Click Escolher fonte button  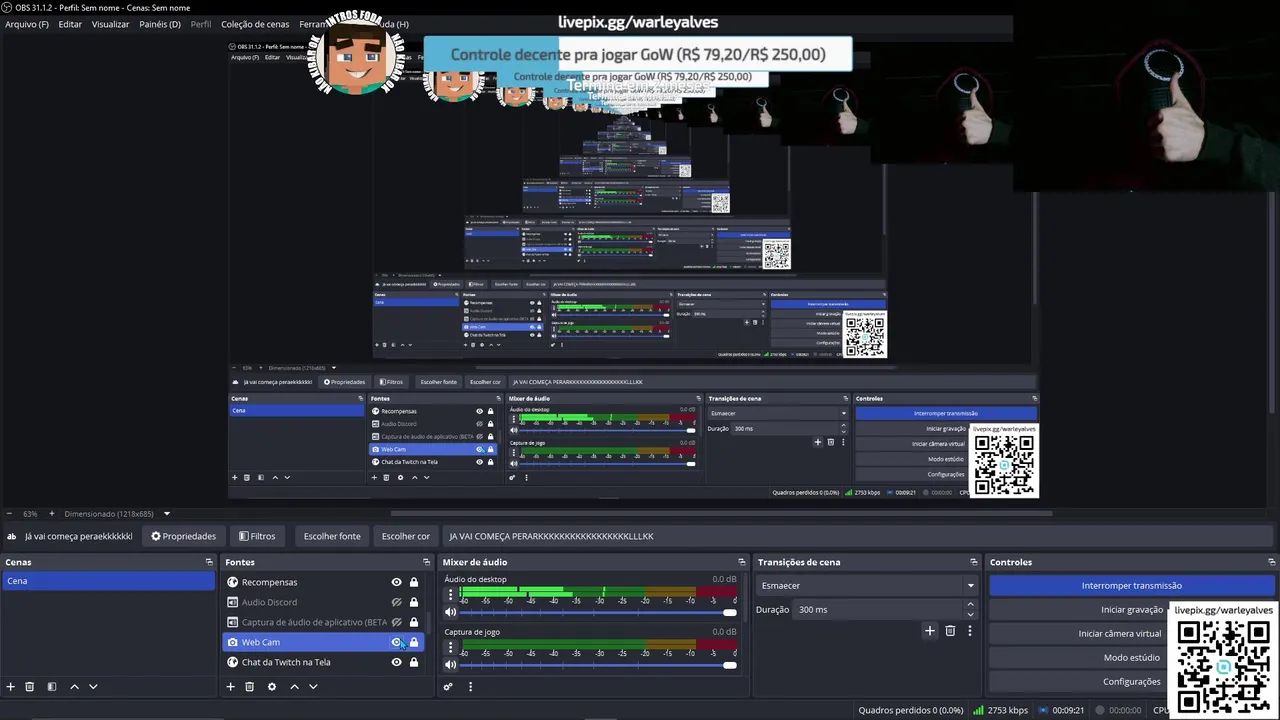pyautogui.click(x=332, y=536)
